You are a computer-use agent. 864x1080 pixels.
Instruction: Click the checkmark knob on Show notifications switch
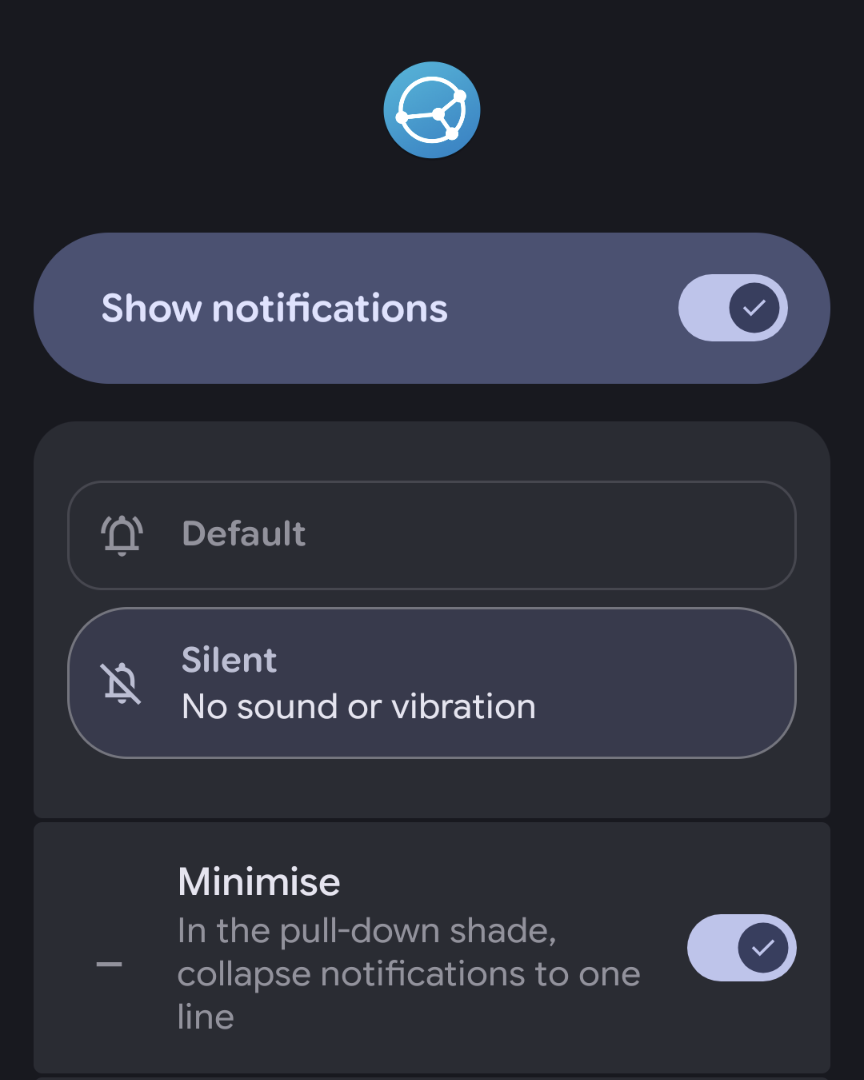click(x=754, y=308)
